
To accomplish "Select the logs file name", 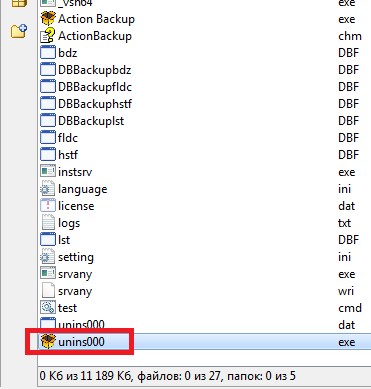I will click(x=69, y=223).
